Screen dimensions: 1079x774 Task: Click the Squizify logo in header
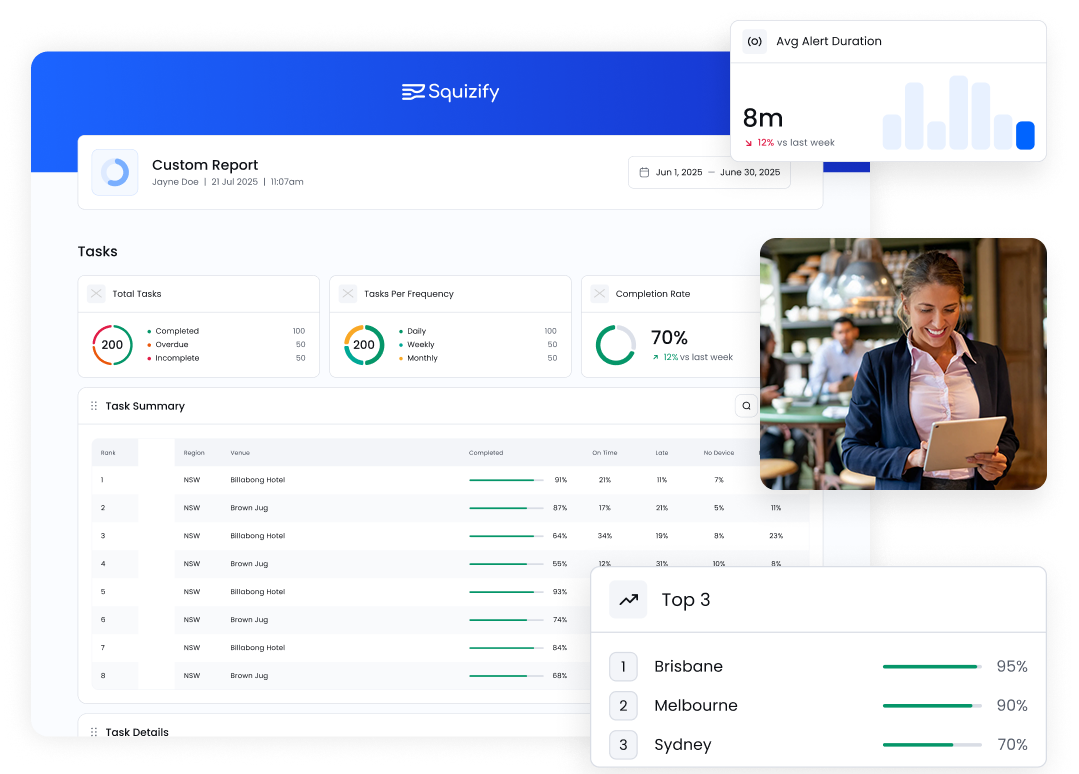point(450,92)
